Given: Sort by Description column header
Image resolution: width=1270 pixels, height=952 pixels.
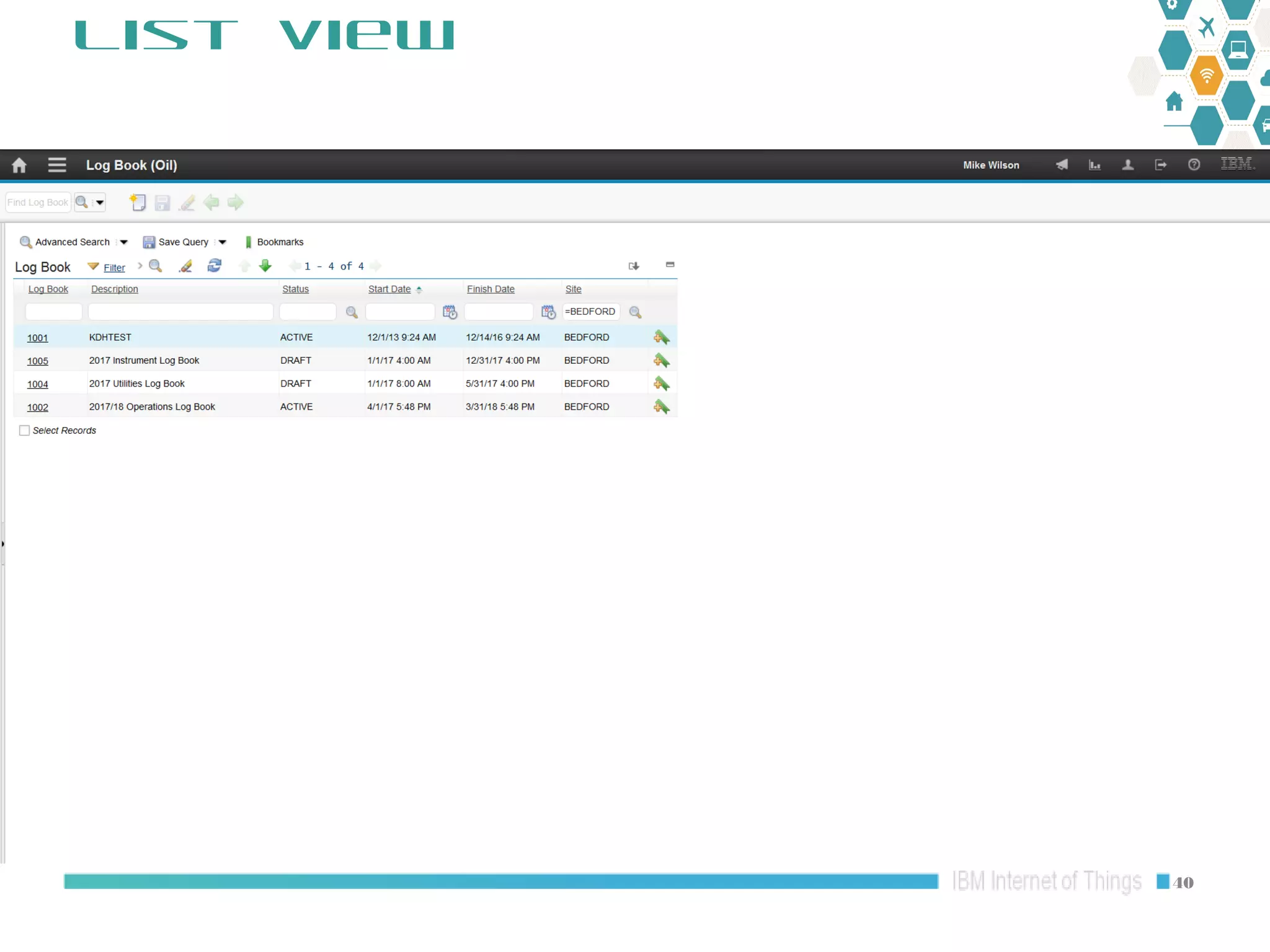Looking at the screenshot, I should [x=114, y=289].
